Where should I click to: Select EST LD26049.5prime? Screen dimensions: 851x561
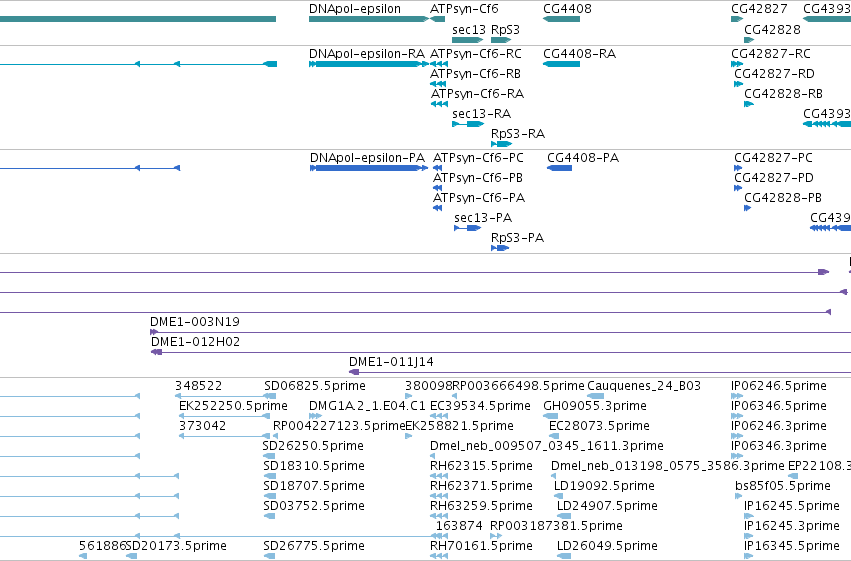(x=564, y=557)
